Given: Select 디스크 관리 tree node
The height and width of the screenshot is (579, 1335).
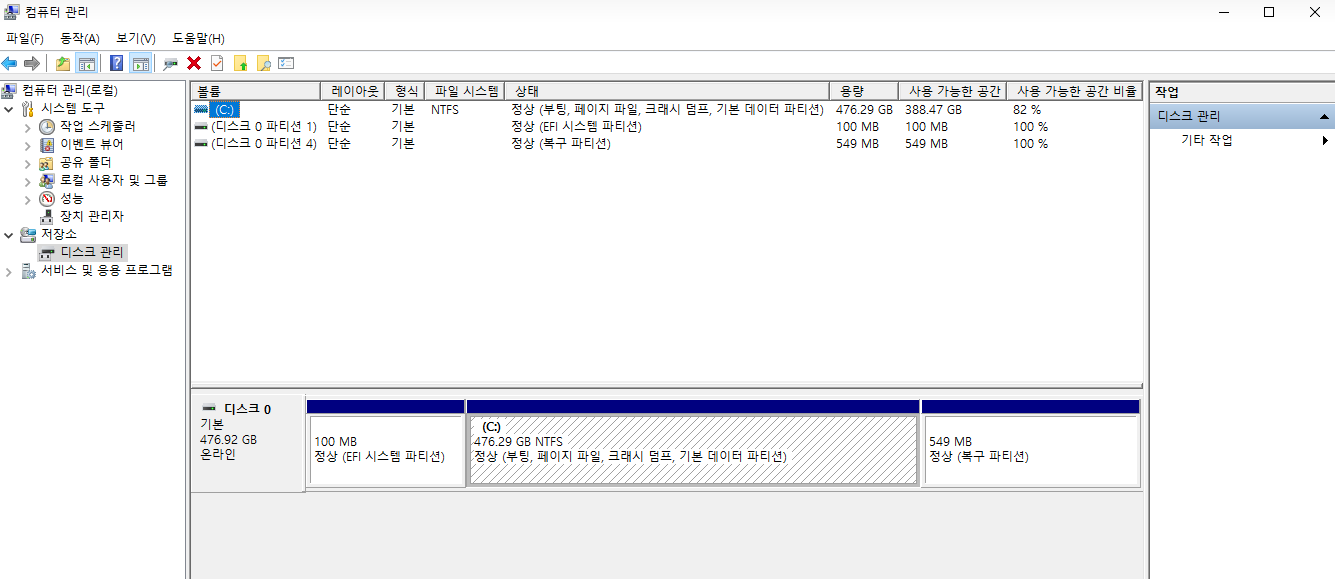Looking at the screenshot, I should [x=92, y=252].
